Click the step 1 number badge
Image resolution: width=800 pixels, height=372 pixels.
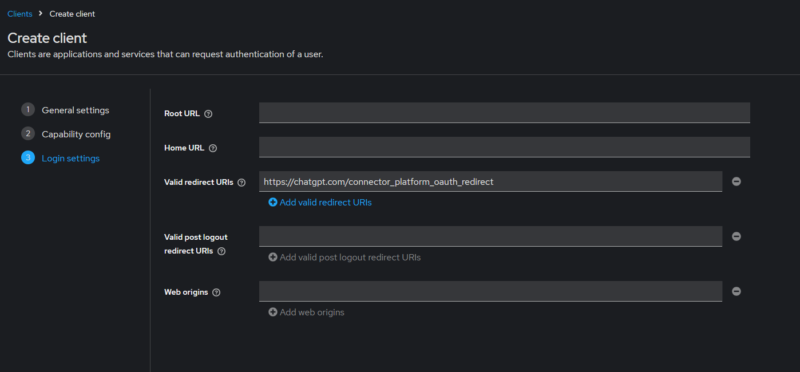click(x=28, y=110)
